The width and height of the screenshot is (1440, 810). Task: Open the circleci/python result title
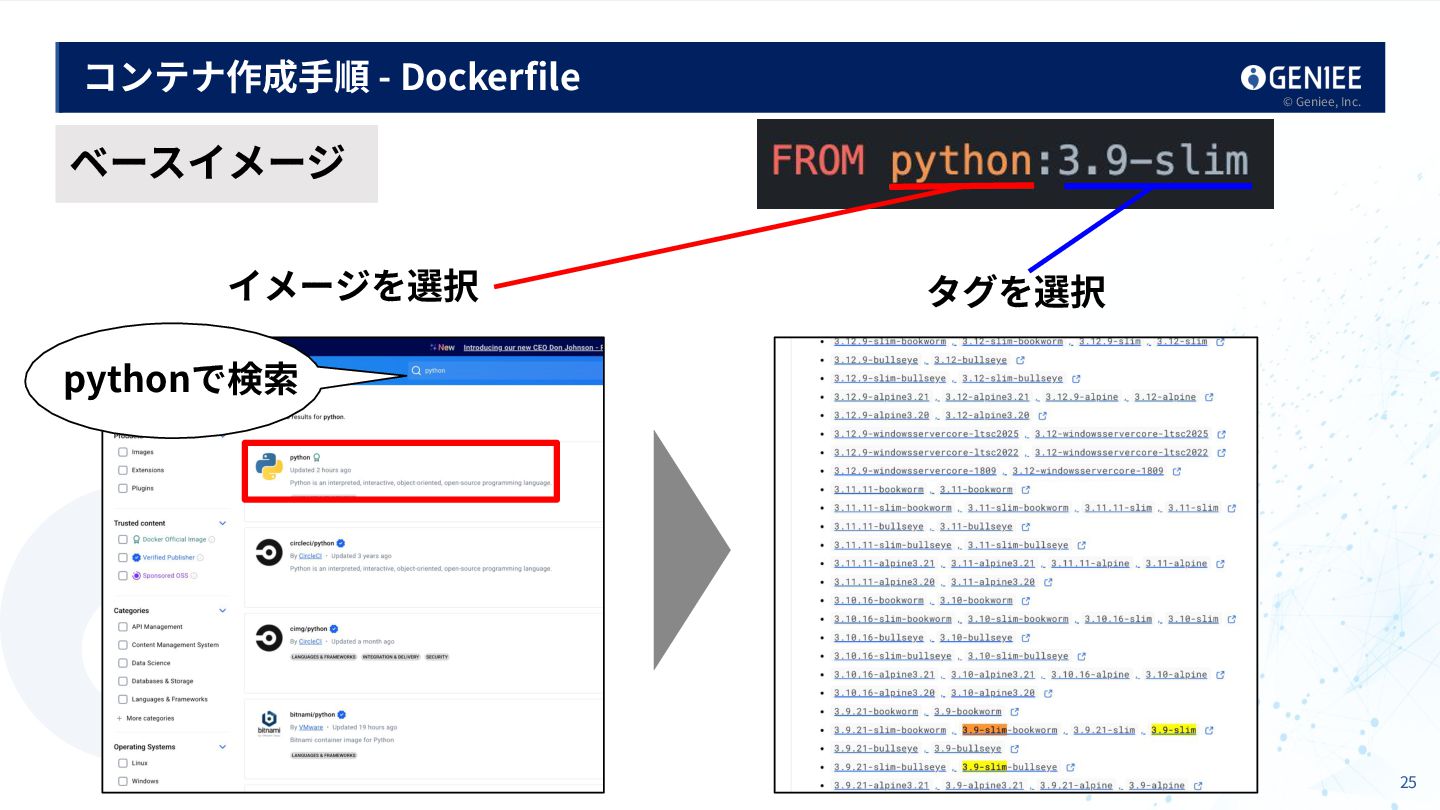coord(312,543)
